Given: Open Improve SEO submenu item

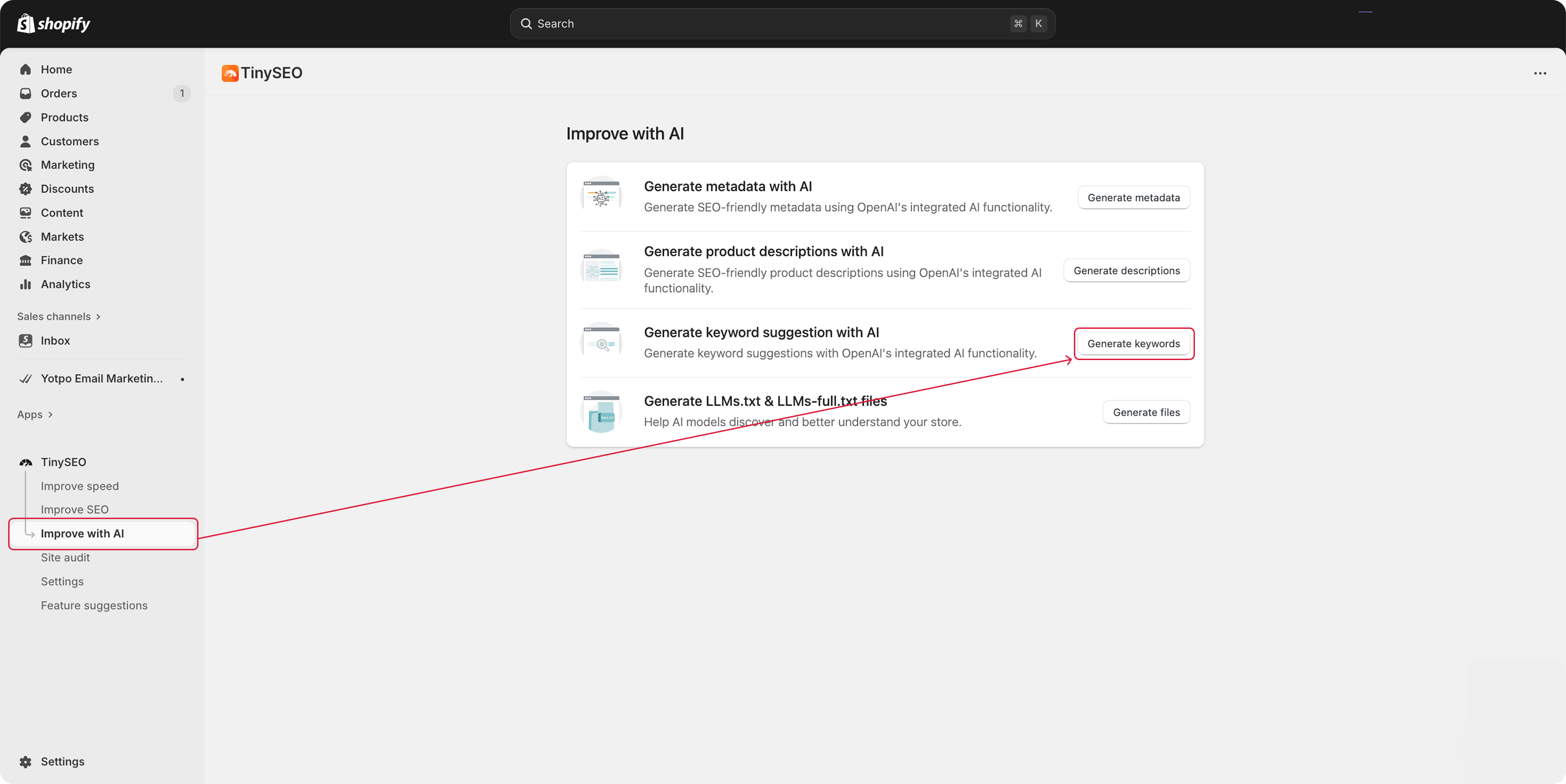Looking at the screenshot, I should tap(75, 509).
